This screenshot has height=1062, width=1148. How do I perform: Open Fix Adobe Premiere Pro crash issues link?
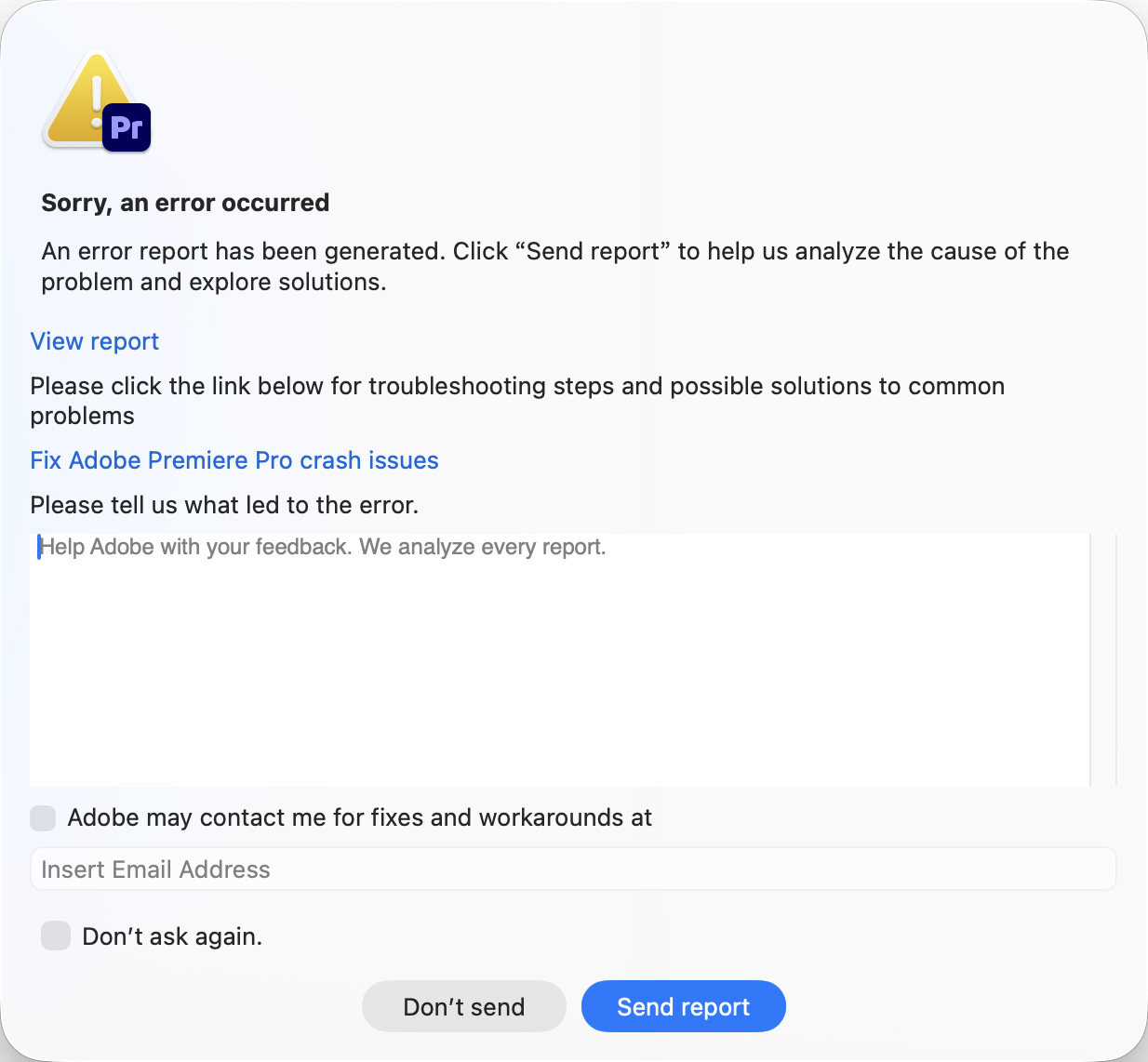234,460
